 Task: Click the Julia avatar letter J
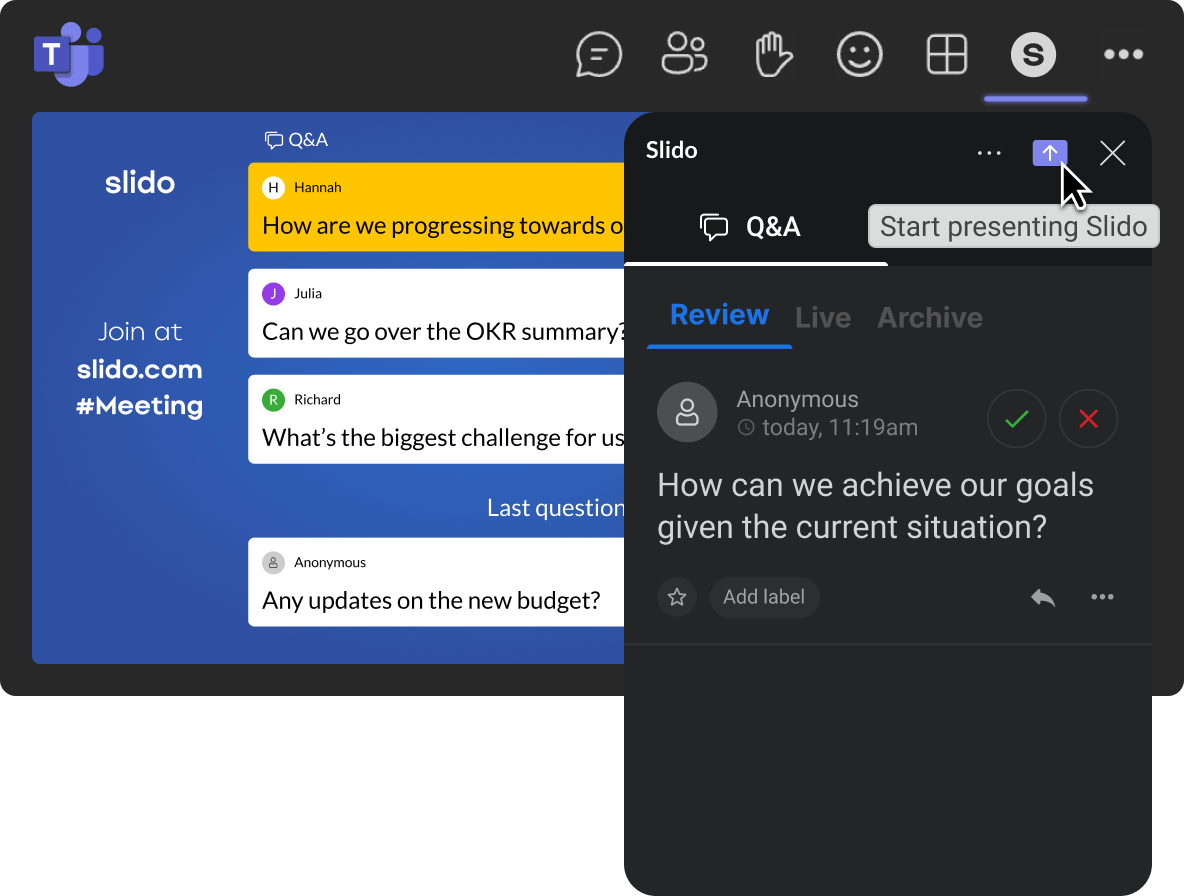[x=273, y=294]
